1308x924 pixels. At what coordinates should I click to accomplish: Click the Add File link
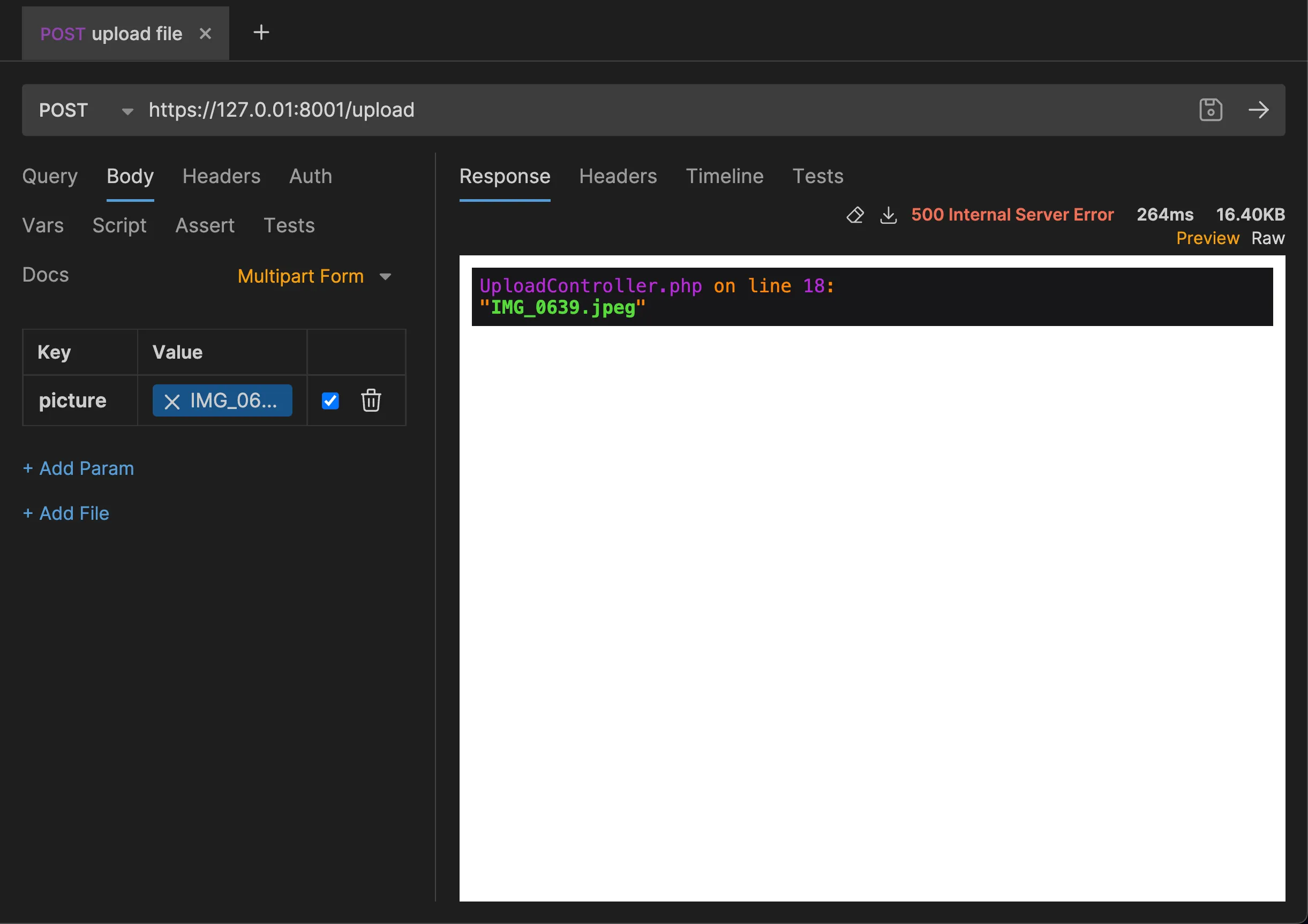pyautogui.click(x=66, y=513)
